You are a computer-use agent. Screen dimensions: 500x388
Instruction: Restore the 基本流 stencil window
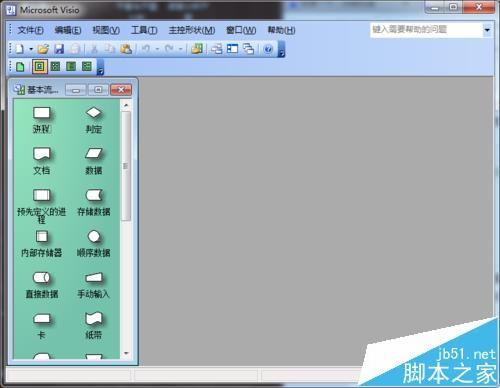98,90
